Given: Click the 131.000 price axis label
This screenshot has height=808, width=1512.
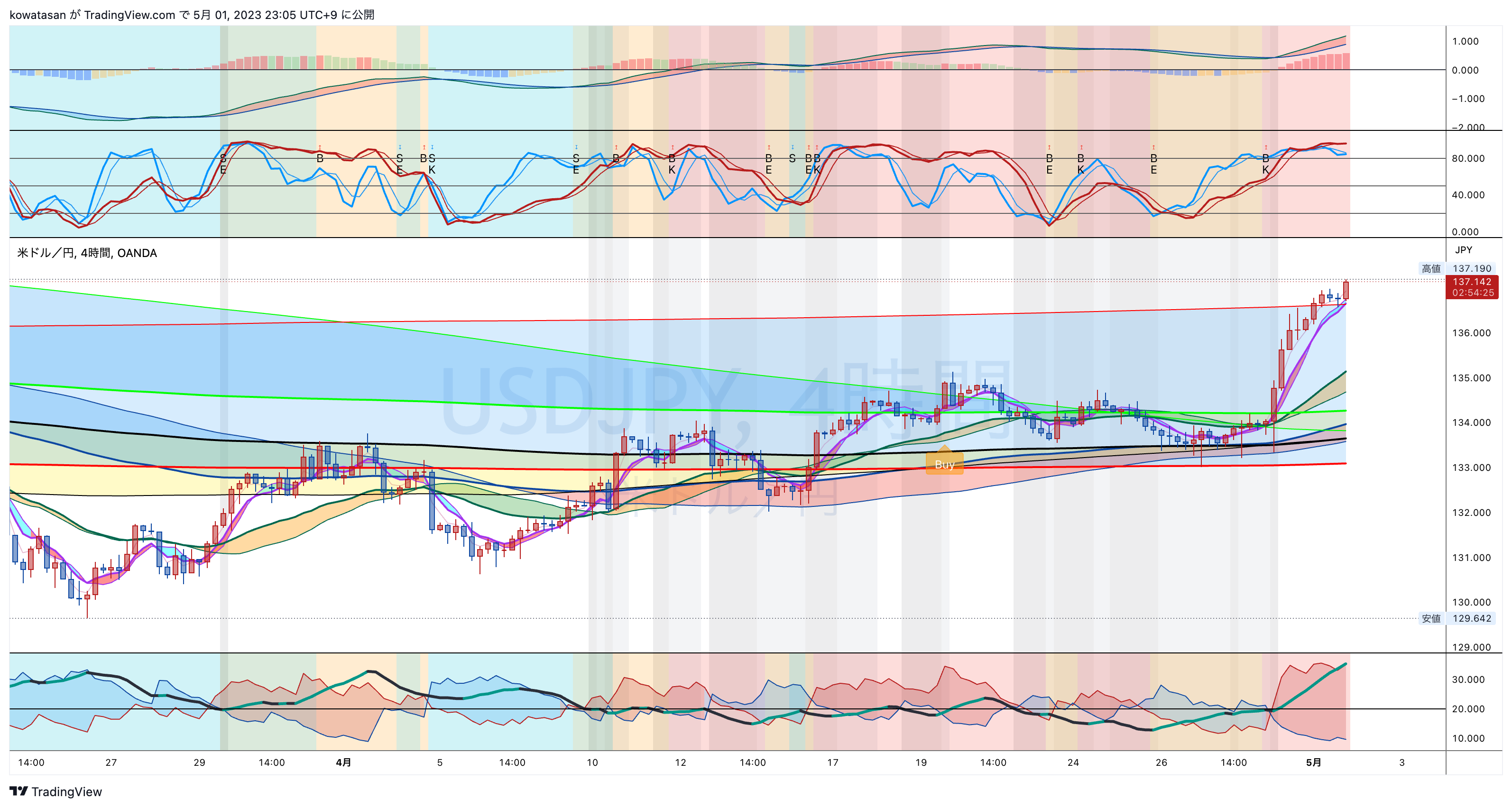Looking at the screenshot, I should click(x=1471, y=558).
